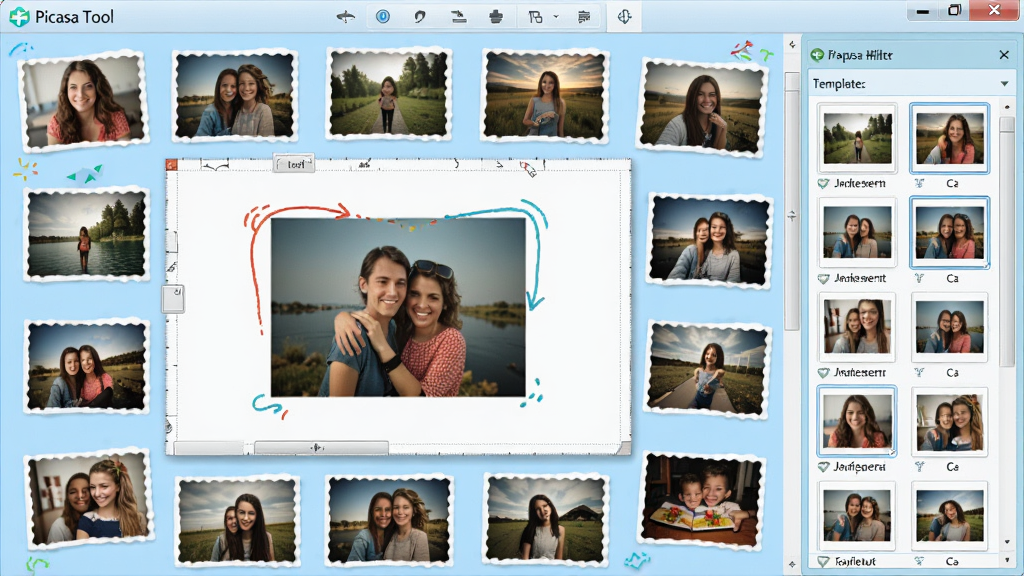Click the blue circular icon in the top toolbar
The height and width of the screenshot is (576, 1024).
[x=383, y=17]
